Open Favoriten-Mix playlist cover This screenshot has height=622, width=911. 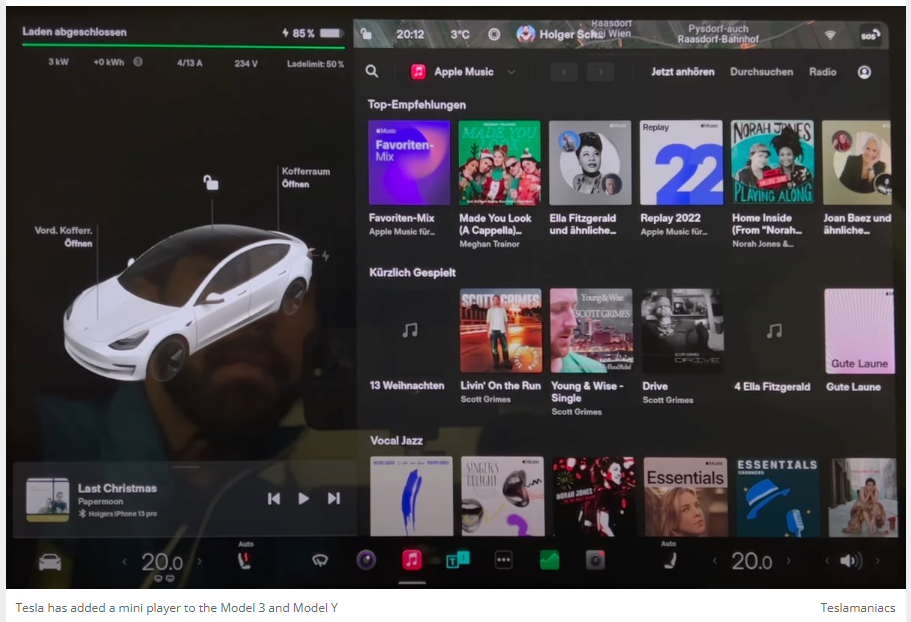tap(409, 163)
